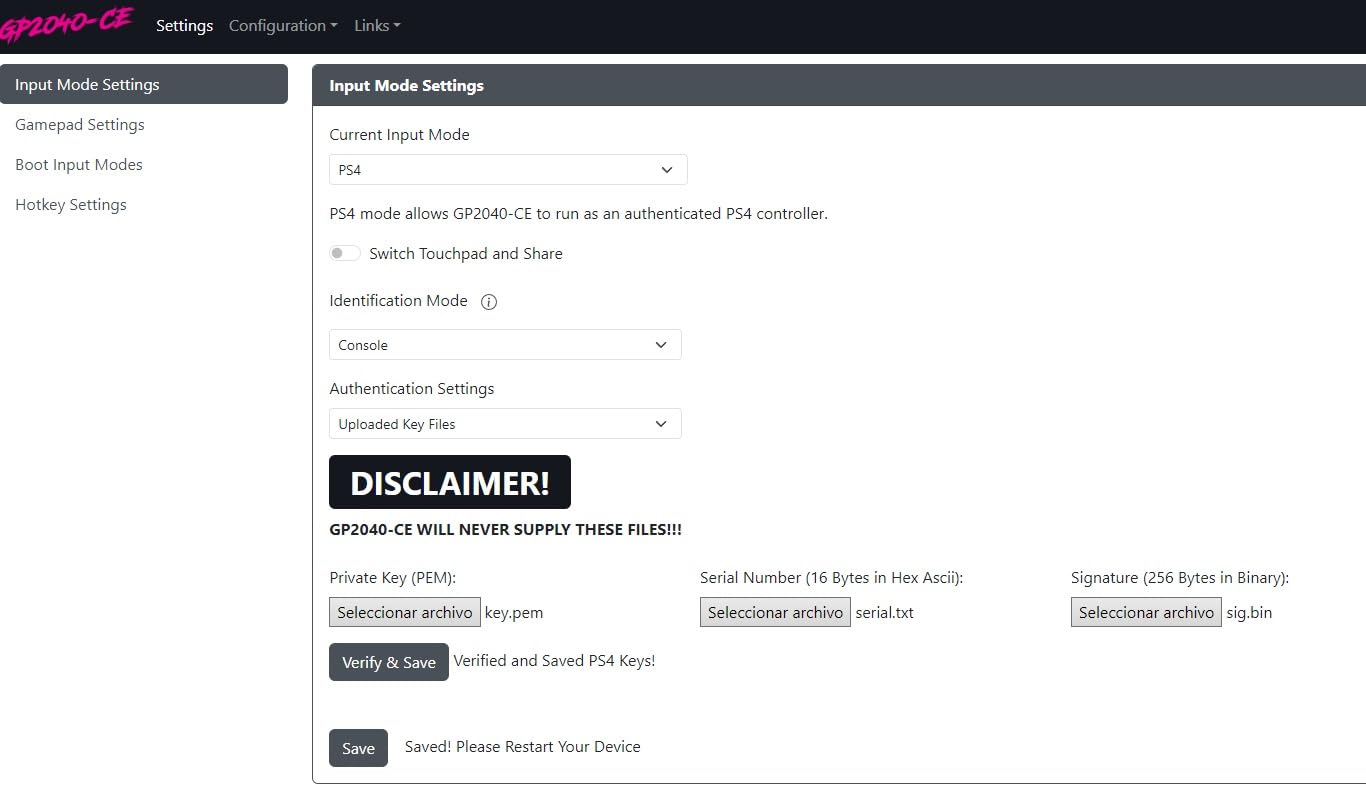1366x800 pixels.
Task: Expand the Identification Mode Console dropdown
Action: [x=505, y=345]
